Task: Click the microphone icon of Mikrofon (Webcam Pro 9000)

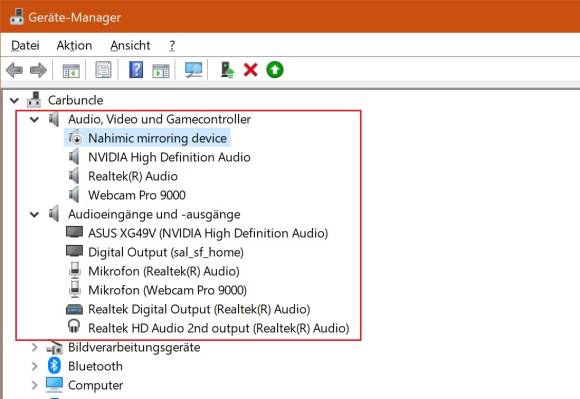Action: [x=75, y=289]
